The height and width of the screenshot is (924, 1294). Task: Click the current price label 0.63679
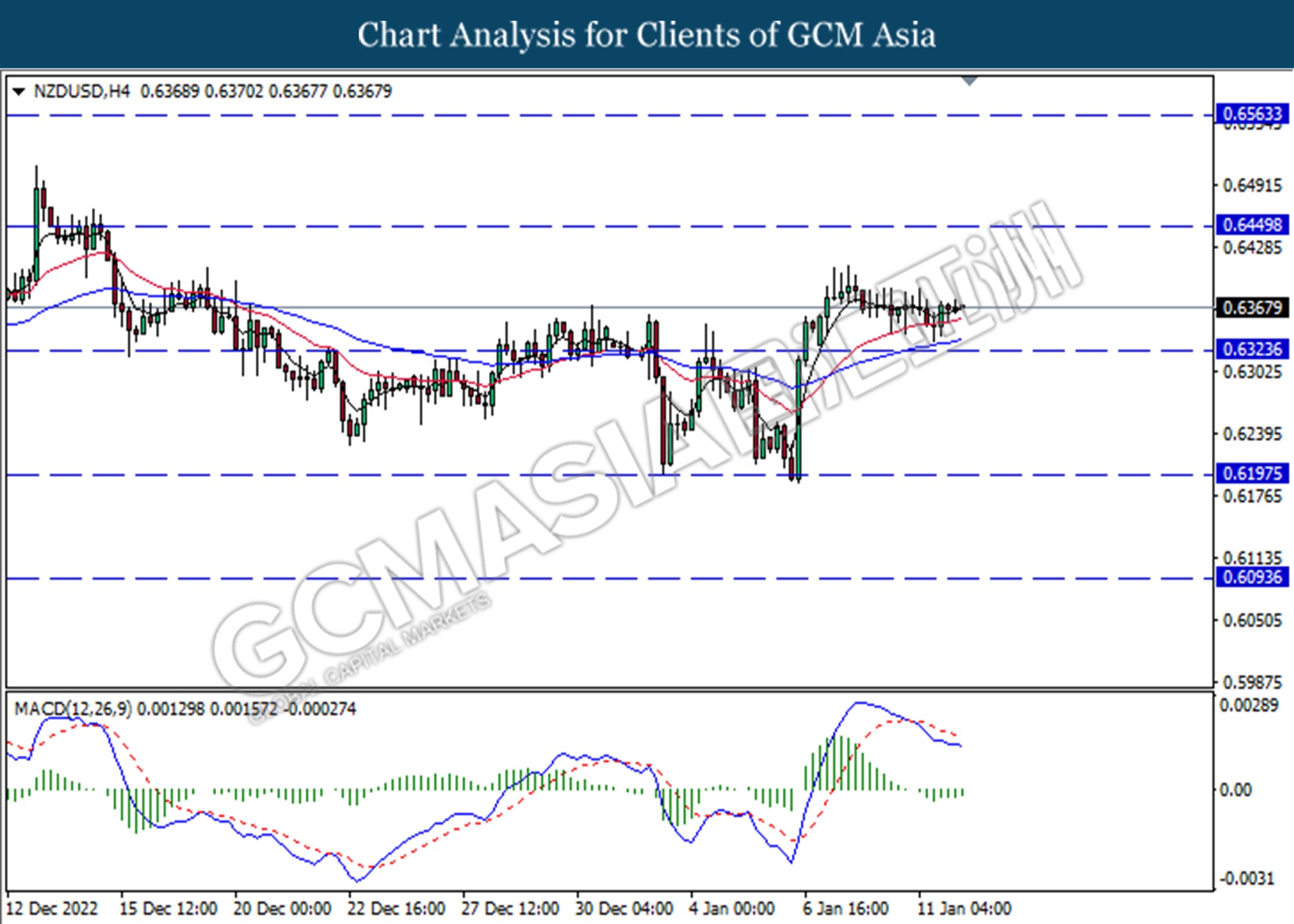click(x=1252, y=307)
